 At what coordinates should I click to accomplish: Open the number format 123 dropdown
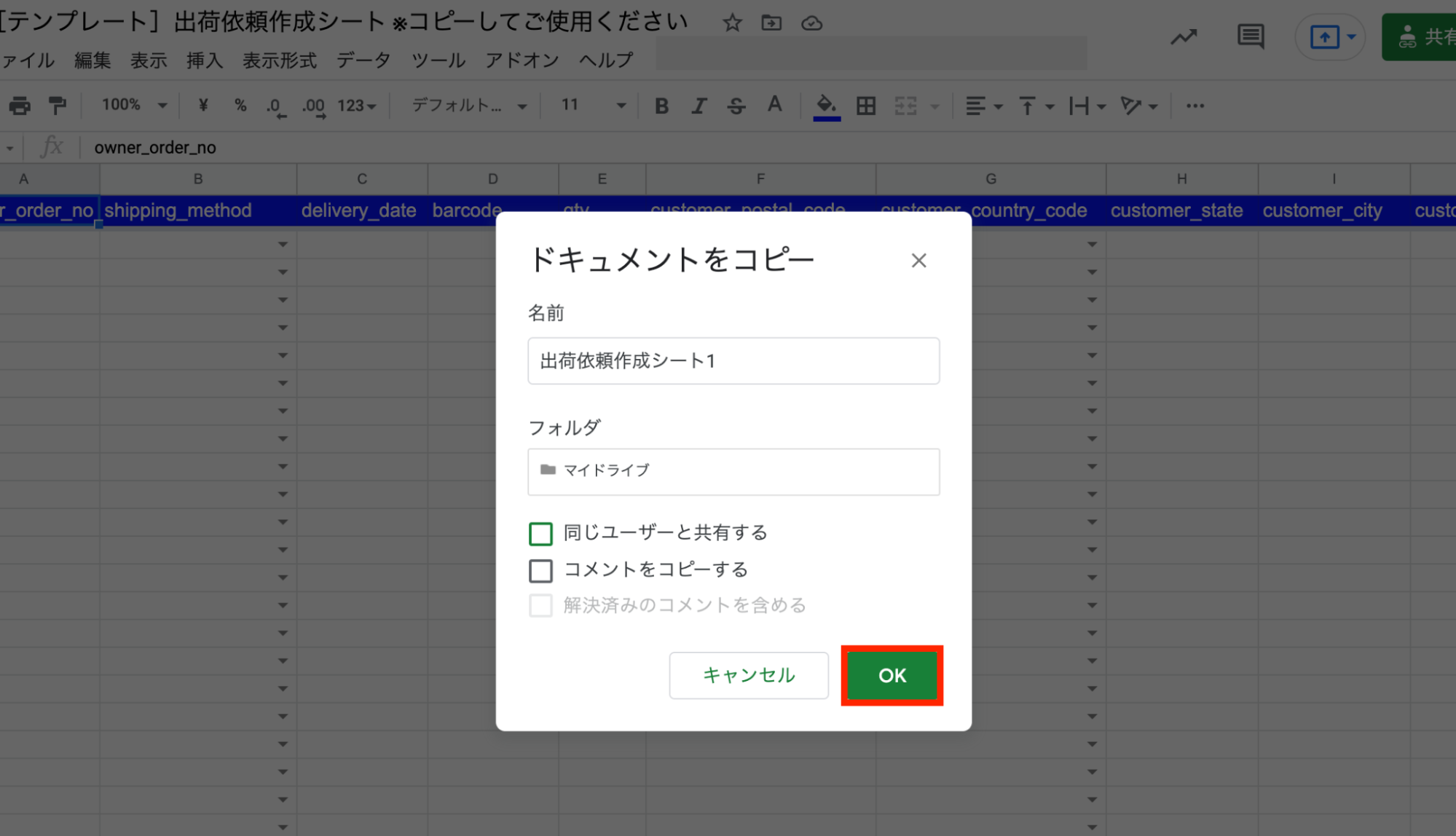point(356,106)
